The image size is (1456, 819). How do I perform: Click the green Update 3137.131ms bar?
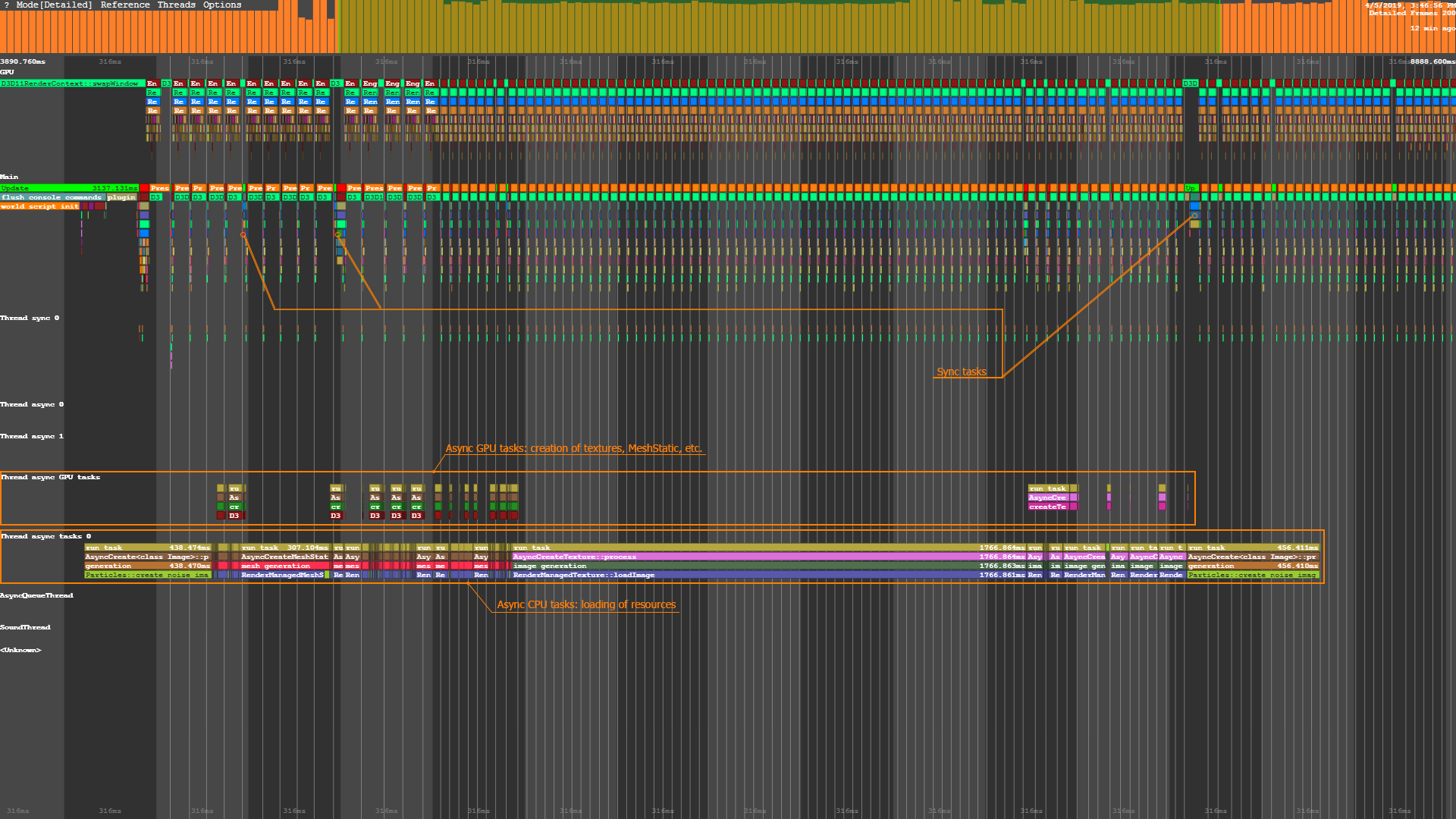pyautogui.click(x=68, y=188)
